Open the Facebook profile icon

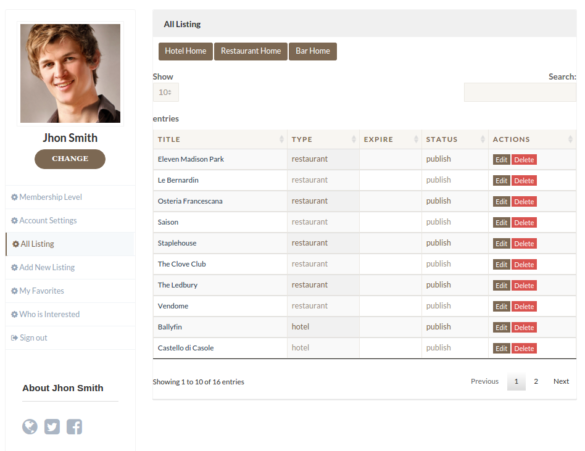point(74,427)
